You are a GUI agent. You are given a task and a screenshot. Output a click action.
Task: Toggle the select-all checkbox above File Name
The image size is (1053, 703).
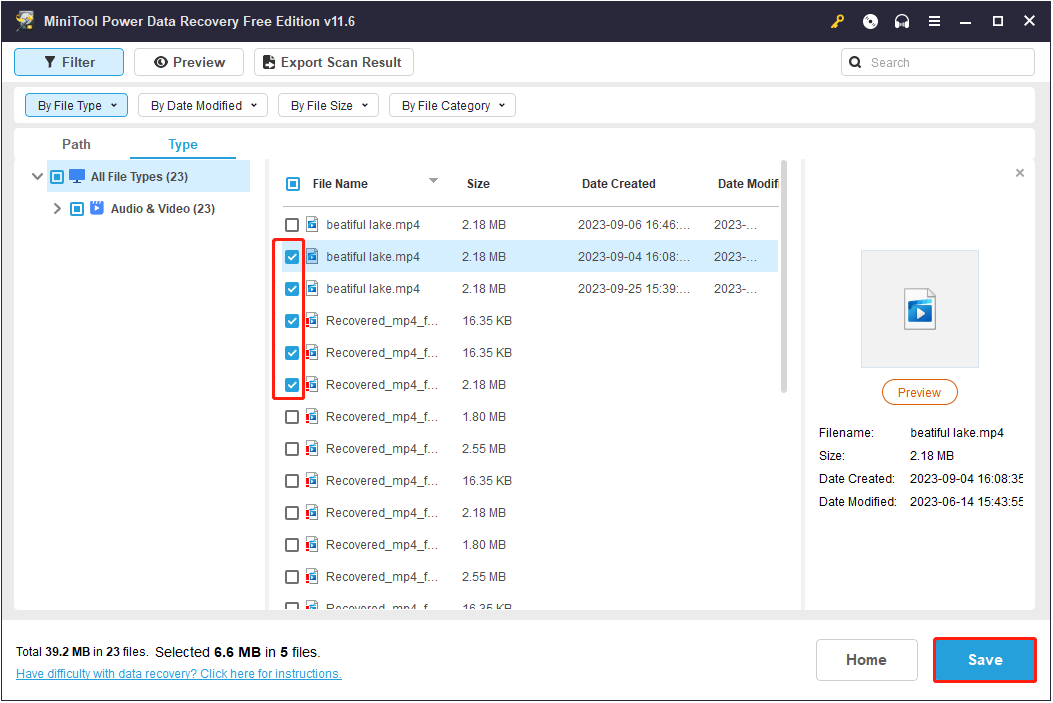[x=292, y=183]
